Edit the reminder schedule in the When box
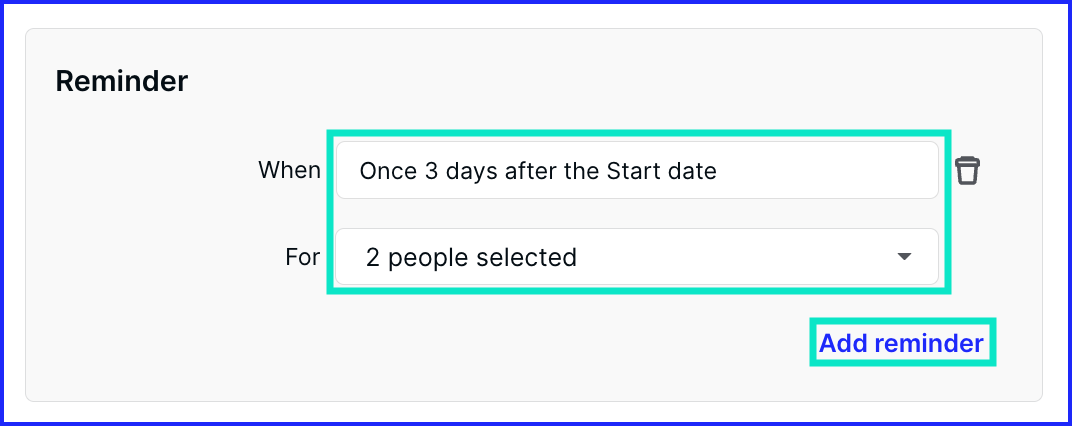 coord(637,170)
